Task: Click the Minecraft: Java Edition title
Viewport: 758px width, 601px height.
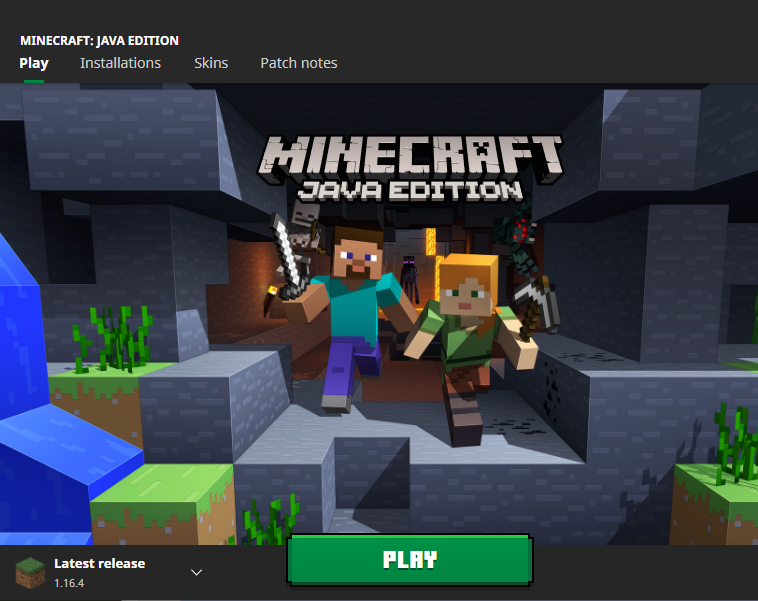Action: [x=99, y=41]
